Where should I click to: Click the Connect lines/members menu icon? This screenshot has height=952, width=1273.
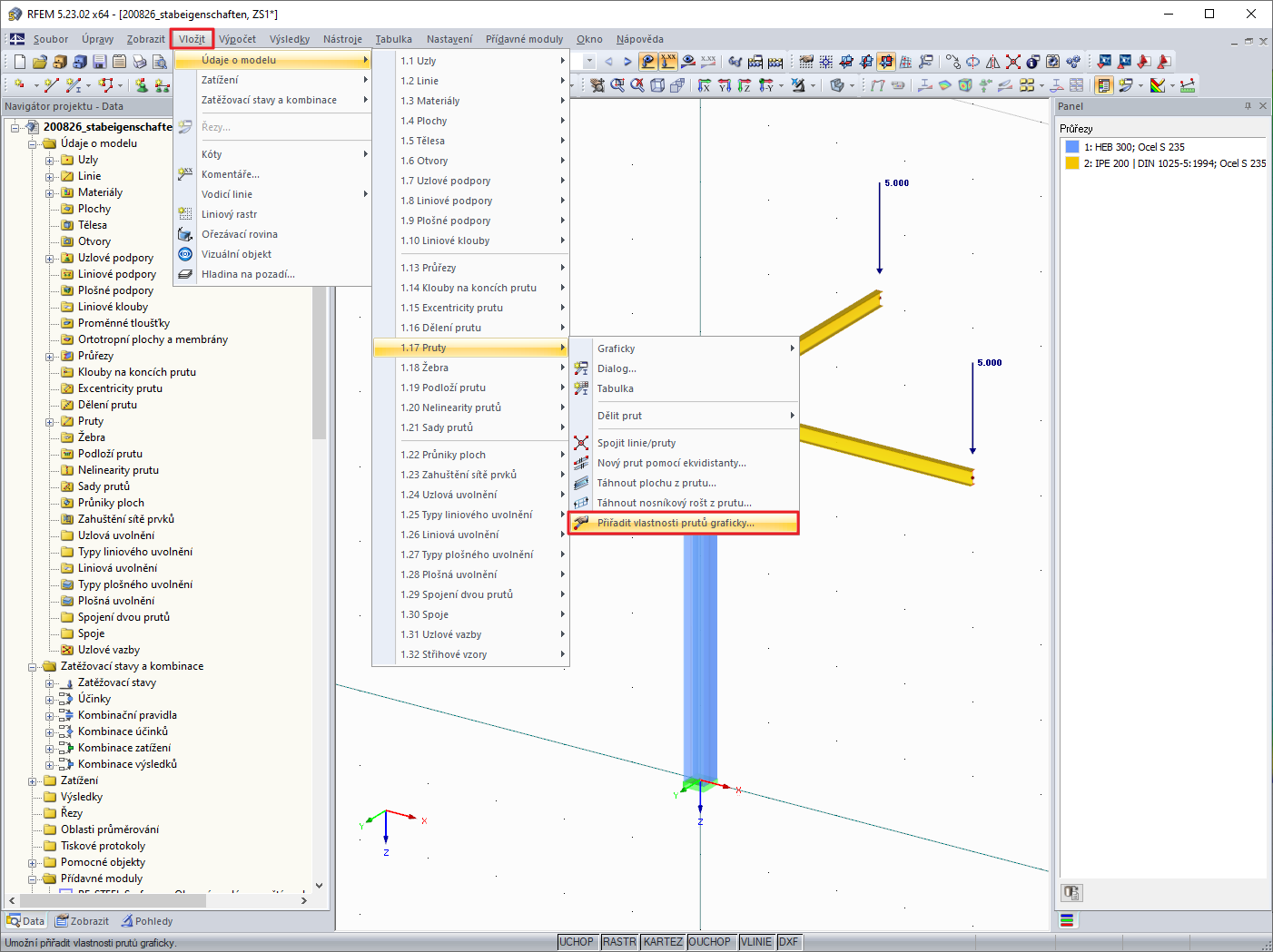coord(581,443)
